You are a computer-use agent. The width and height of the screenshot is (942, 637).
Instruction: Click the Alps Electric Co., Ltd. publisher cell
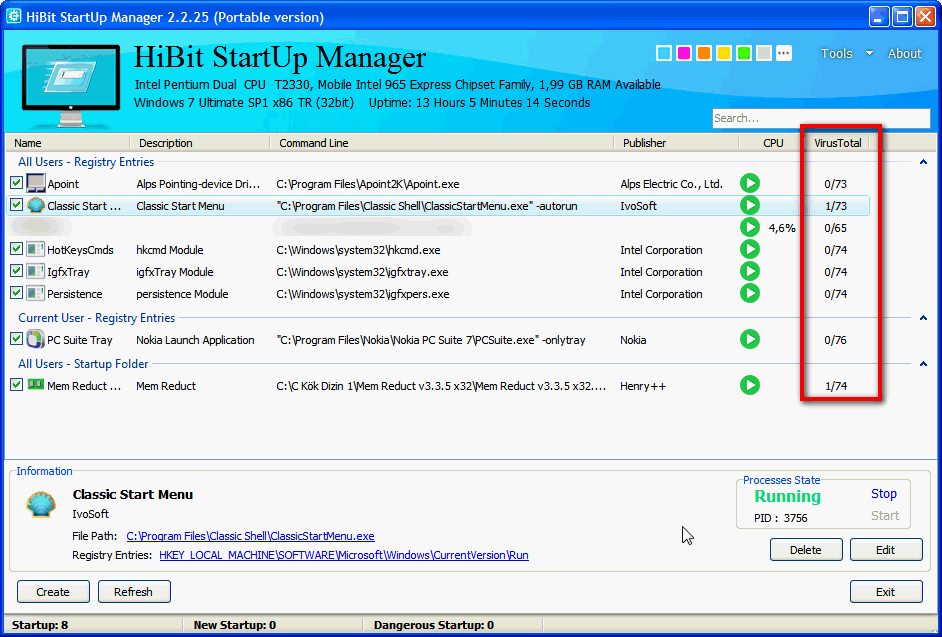(x=672, y=184)
